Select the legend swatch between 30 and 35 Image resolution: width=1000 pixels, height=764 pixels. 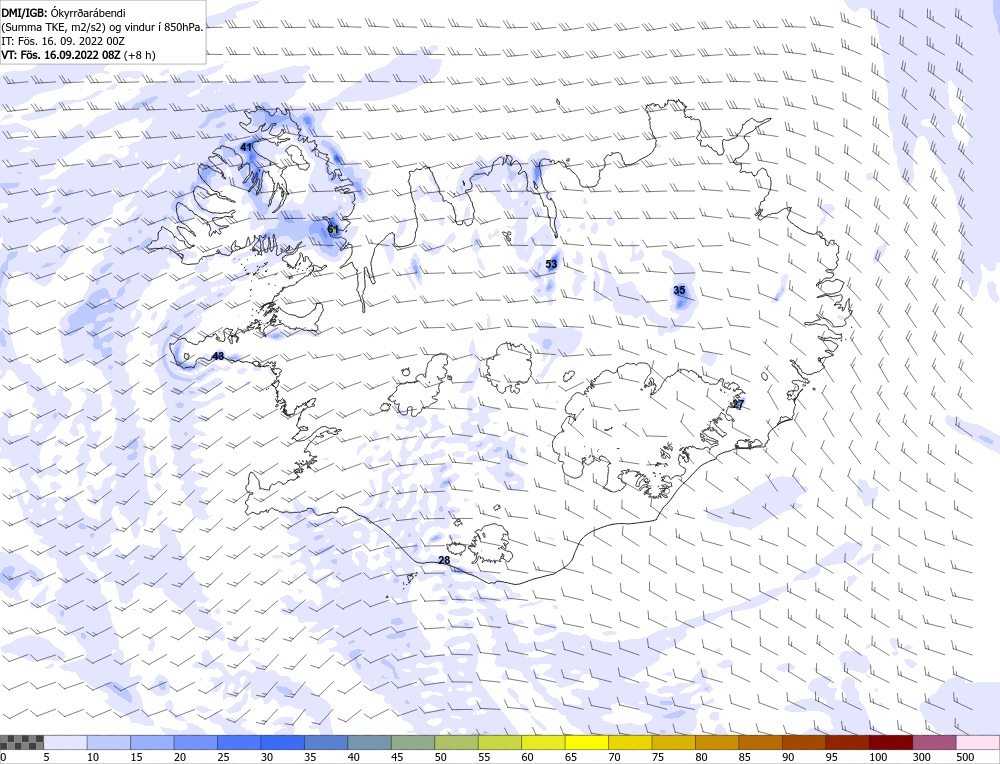[x=283, y=742]
